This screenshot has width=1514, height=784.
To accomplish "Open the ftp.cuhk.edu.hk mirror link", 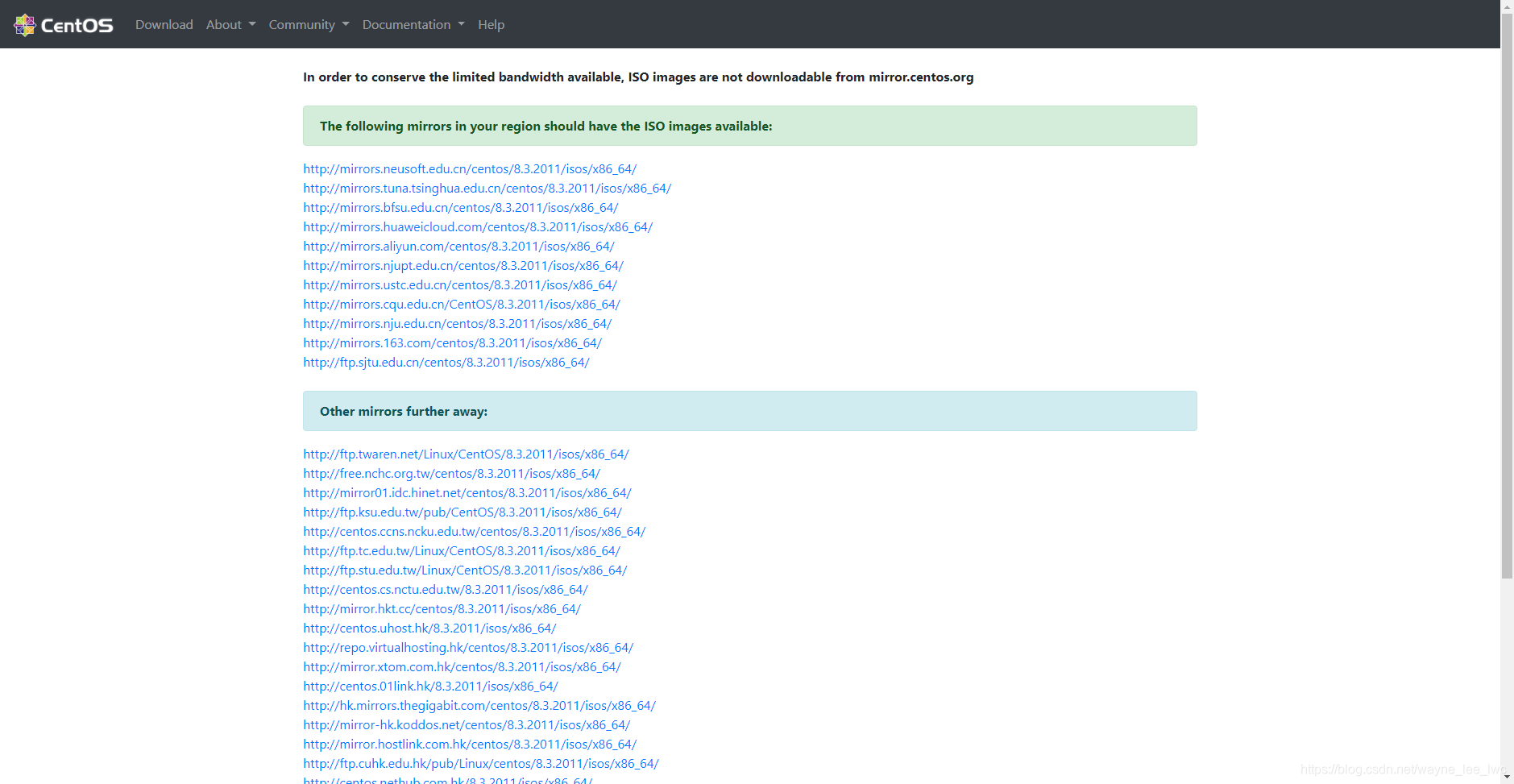I will tap(481, 764).
